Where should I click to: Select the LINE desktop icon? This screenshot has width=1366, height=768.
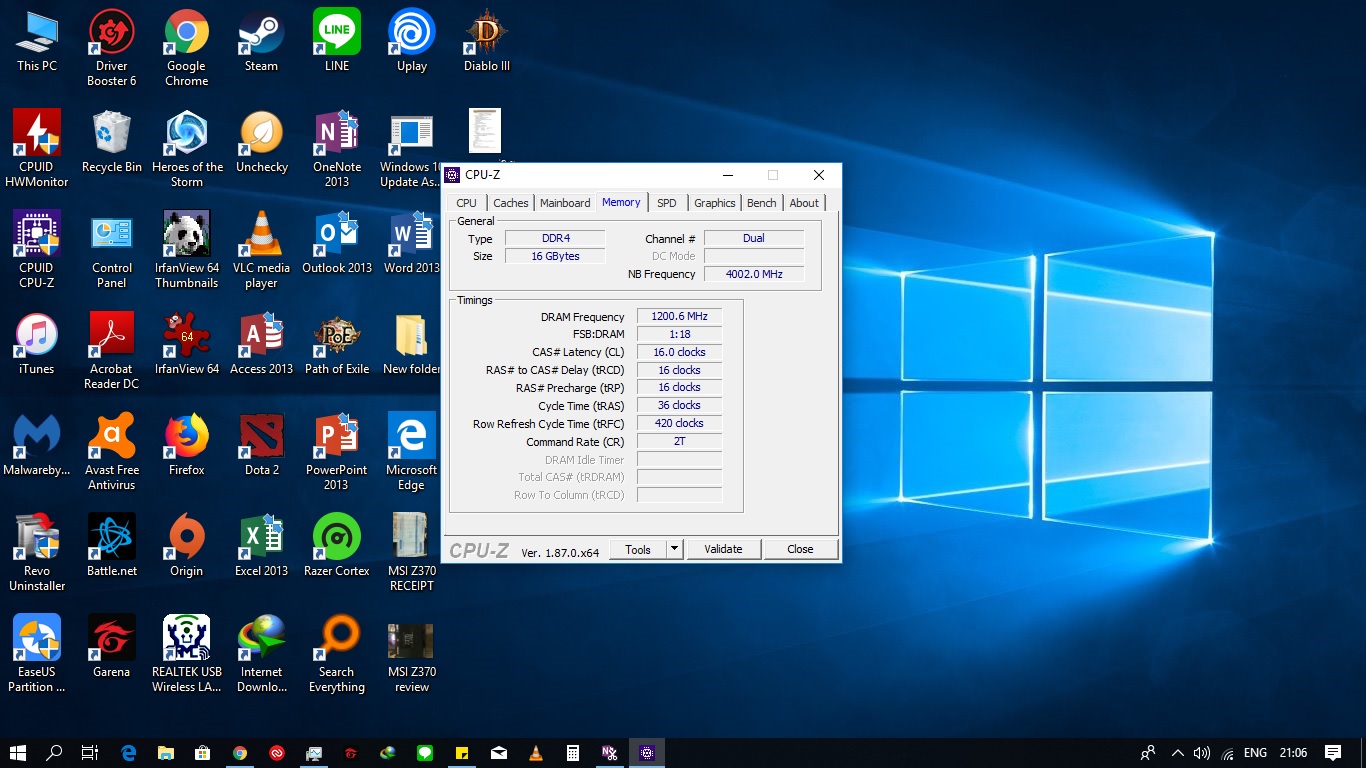pos(337,41)
